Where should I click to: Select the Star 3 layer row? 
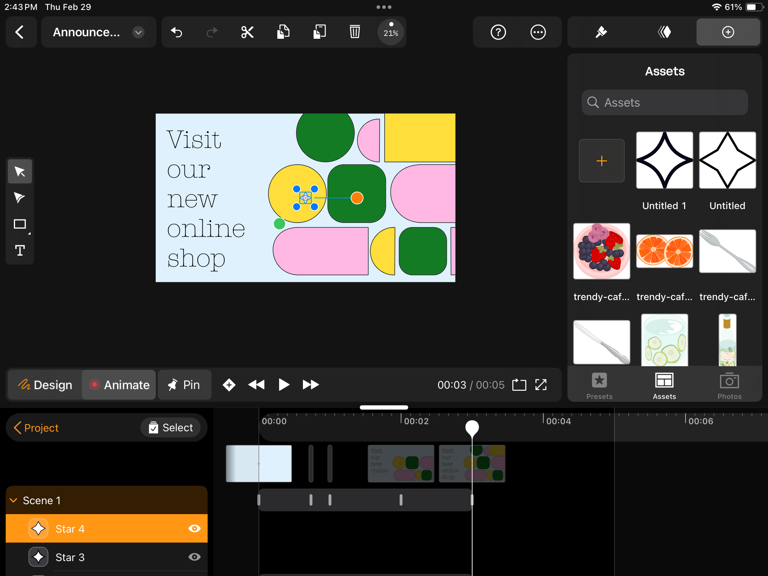point(106,557)
